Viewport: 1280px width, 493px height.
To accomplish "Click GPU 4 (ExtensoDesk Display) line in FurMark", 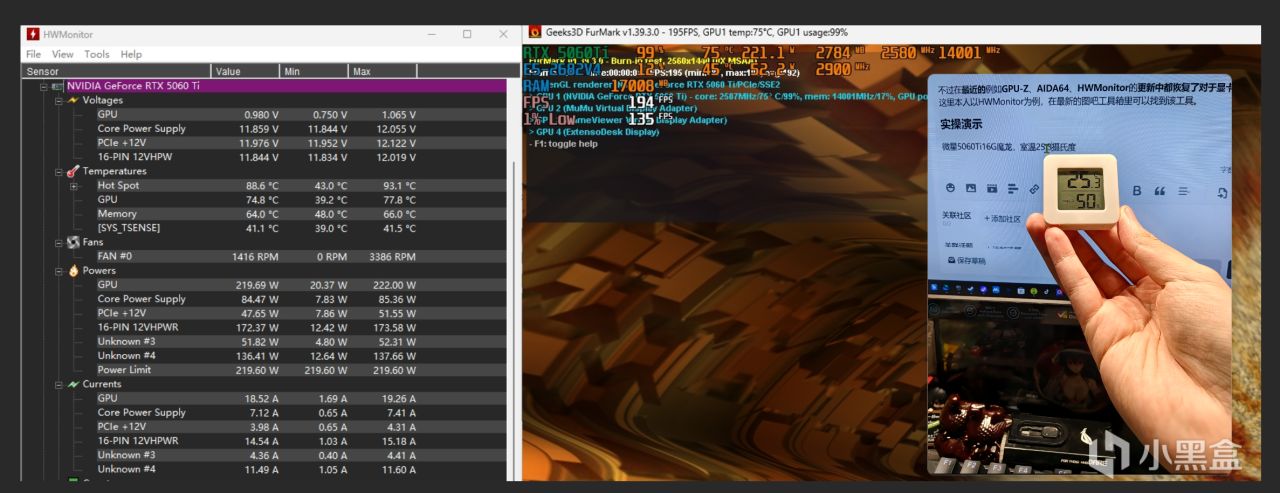I will click(x=594, y=132).
